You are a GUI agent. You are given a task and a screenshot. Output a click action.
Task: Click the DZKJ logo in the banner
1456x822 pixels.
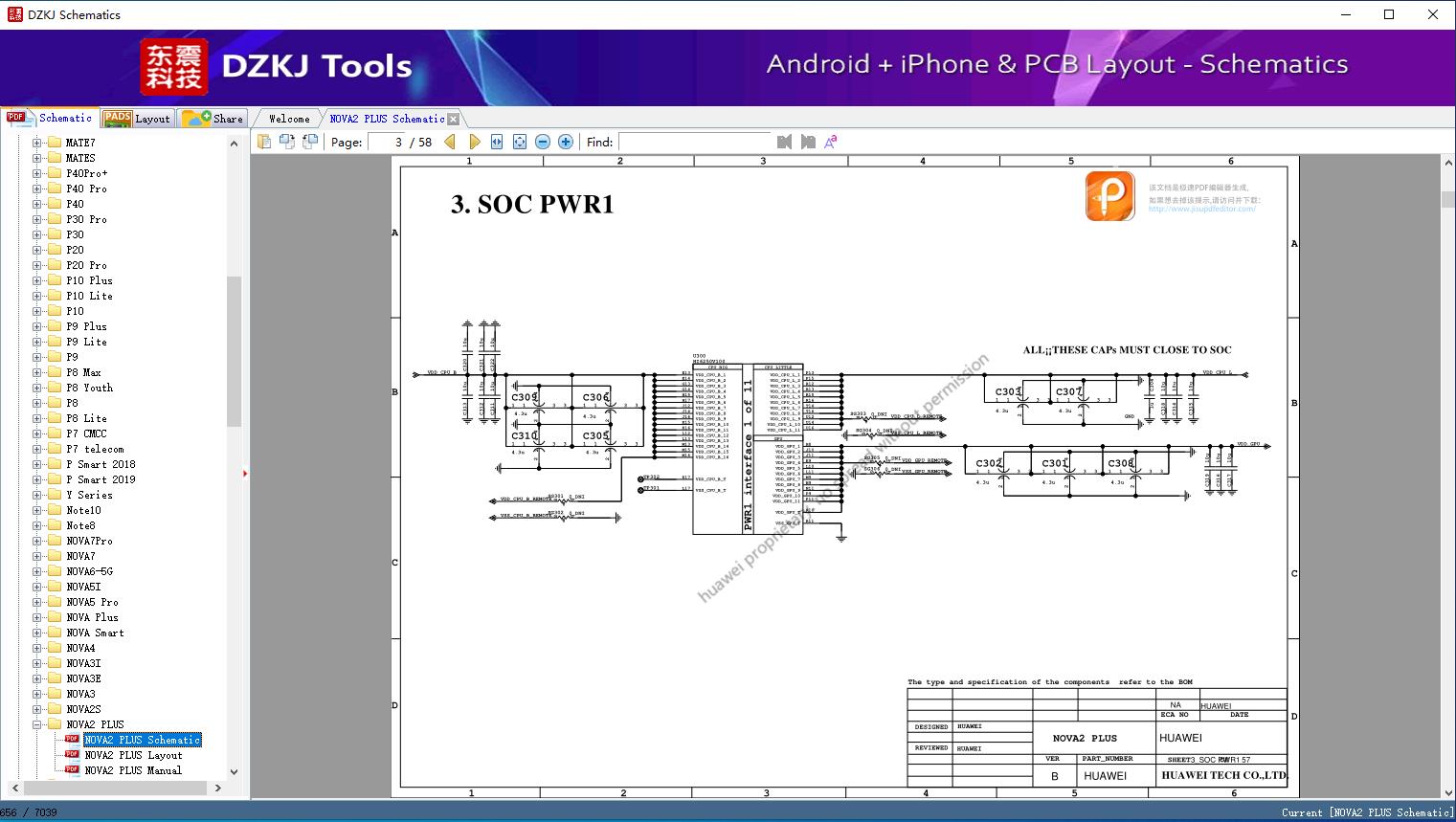coord(174,67)
